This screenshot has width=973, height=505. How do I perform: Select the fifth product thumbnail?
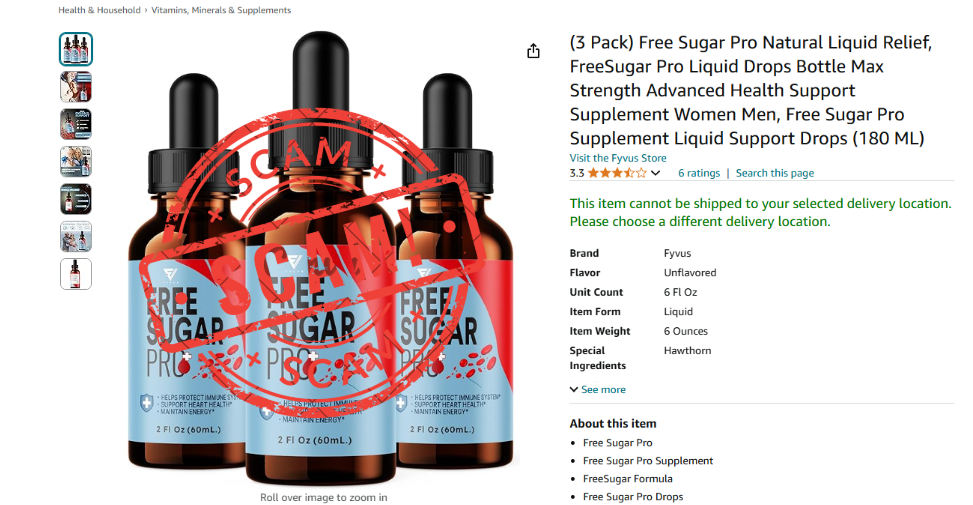[76, 199]
